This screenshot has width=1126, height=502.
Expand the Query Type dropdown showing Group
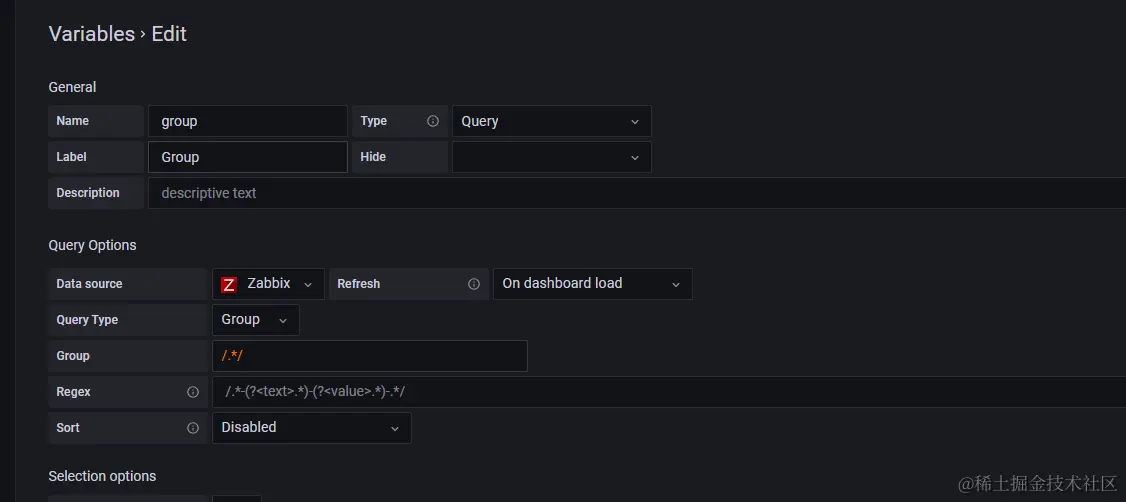255,320
